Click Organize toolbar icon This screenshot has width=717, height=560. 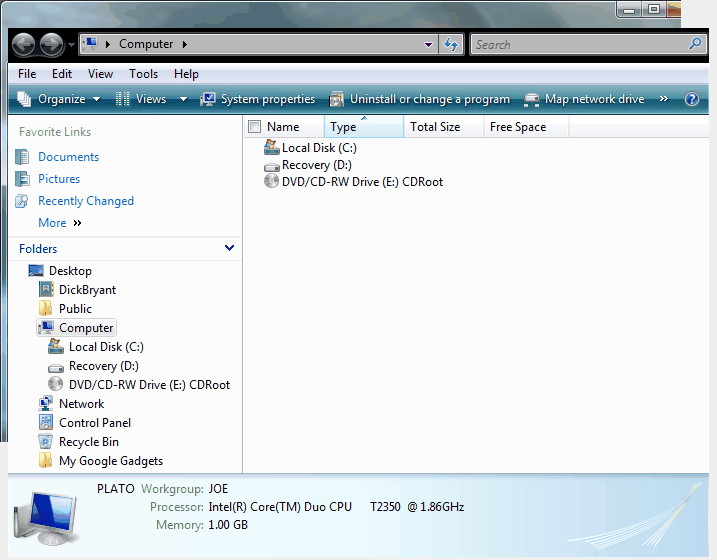coord(24,99)
